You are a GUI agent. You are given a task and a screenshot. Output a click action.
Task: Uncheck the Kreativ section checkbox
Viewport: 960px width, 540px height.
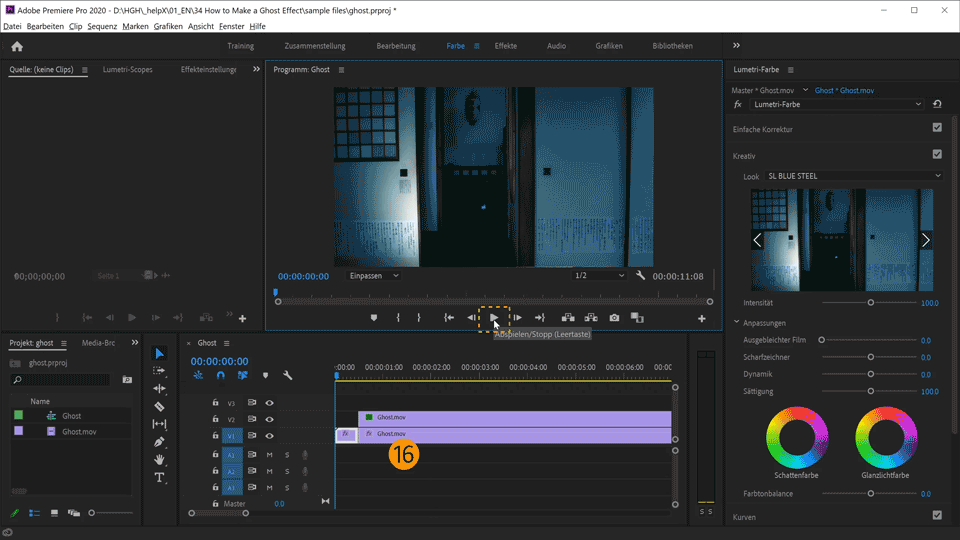tap(937, 155)
